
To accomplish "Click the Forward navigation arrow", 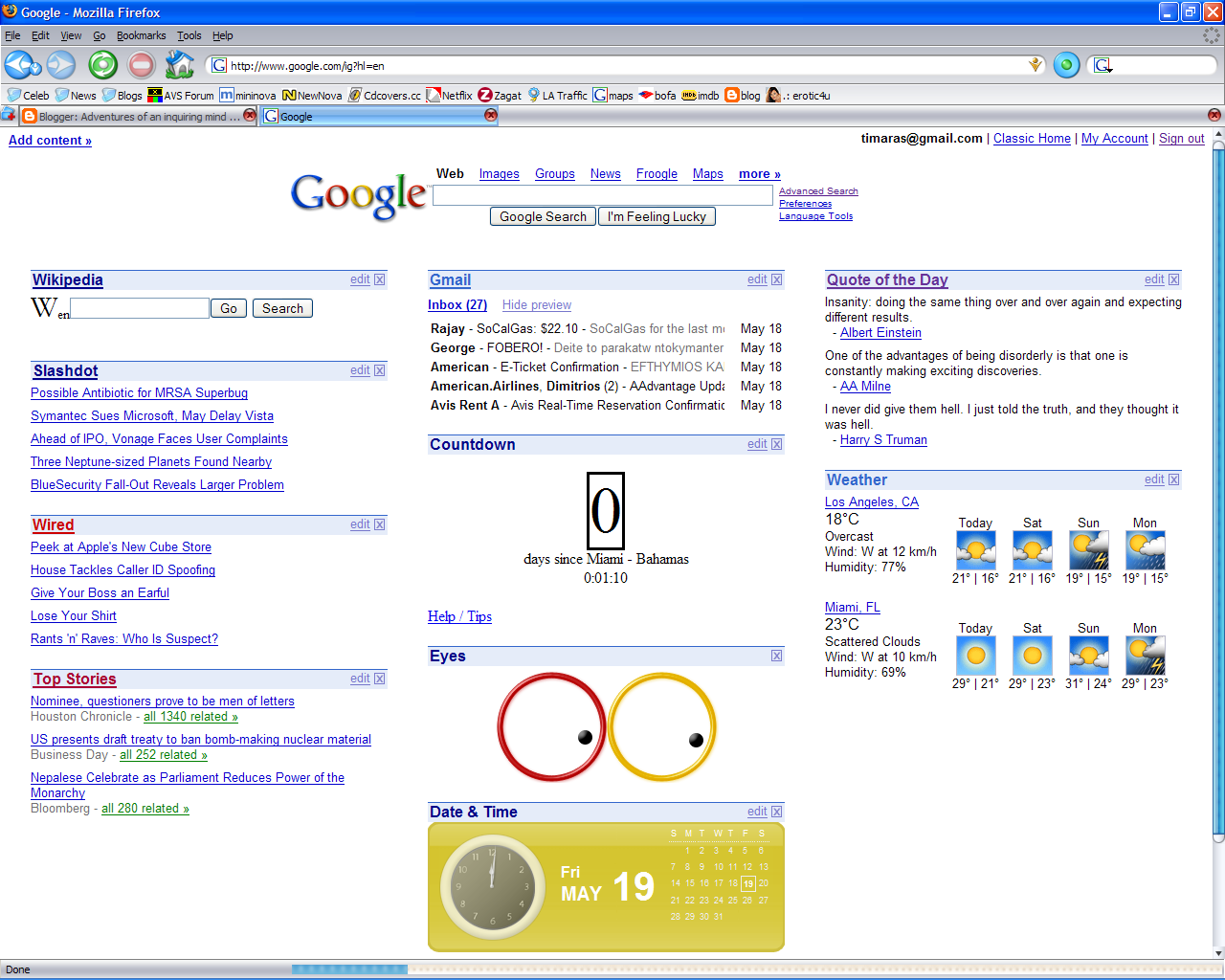I will (x=61, y=65).
